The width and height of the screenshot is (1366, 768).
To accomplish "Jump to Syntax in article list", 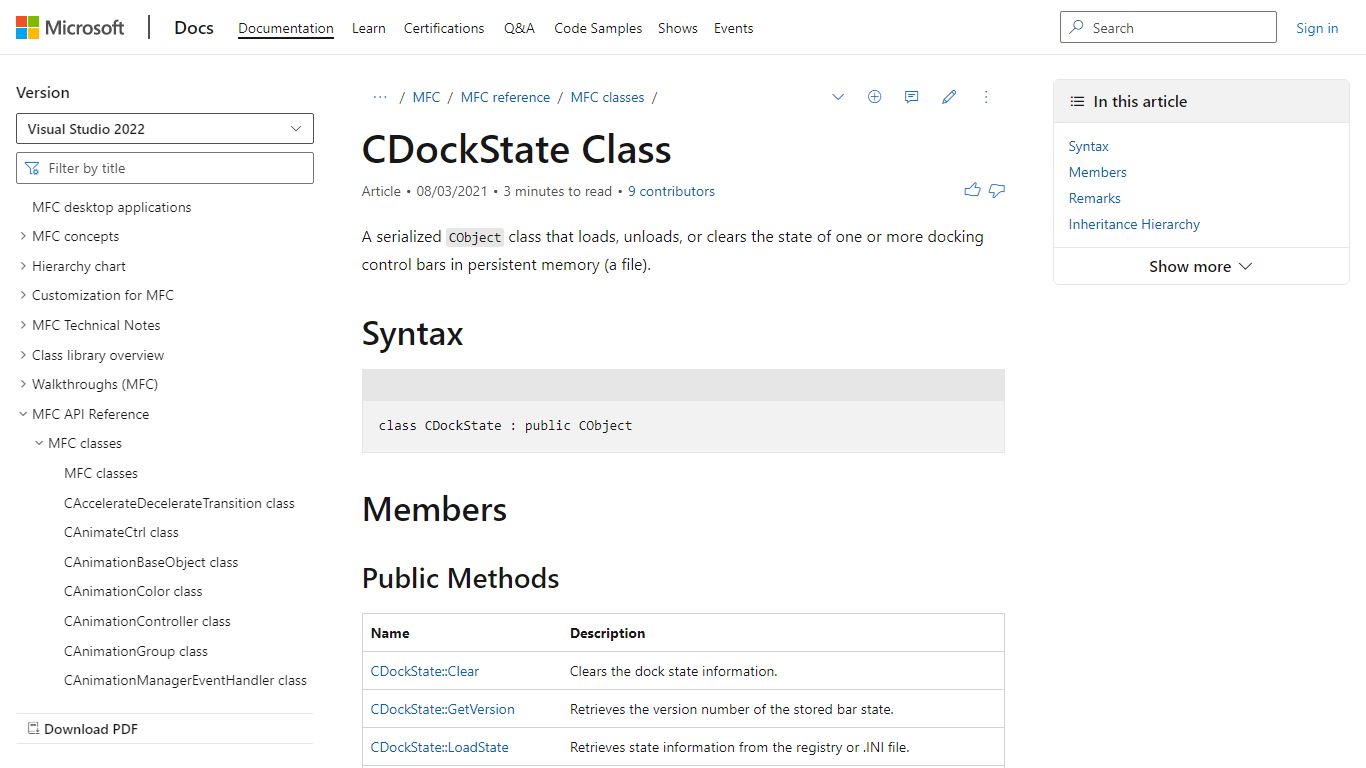I will pyautogui.click(x=1088, y=146).
